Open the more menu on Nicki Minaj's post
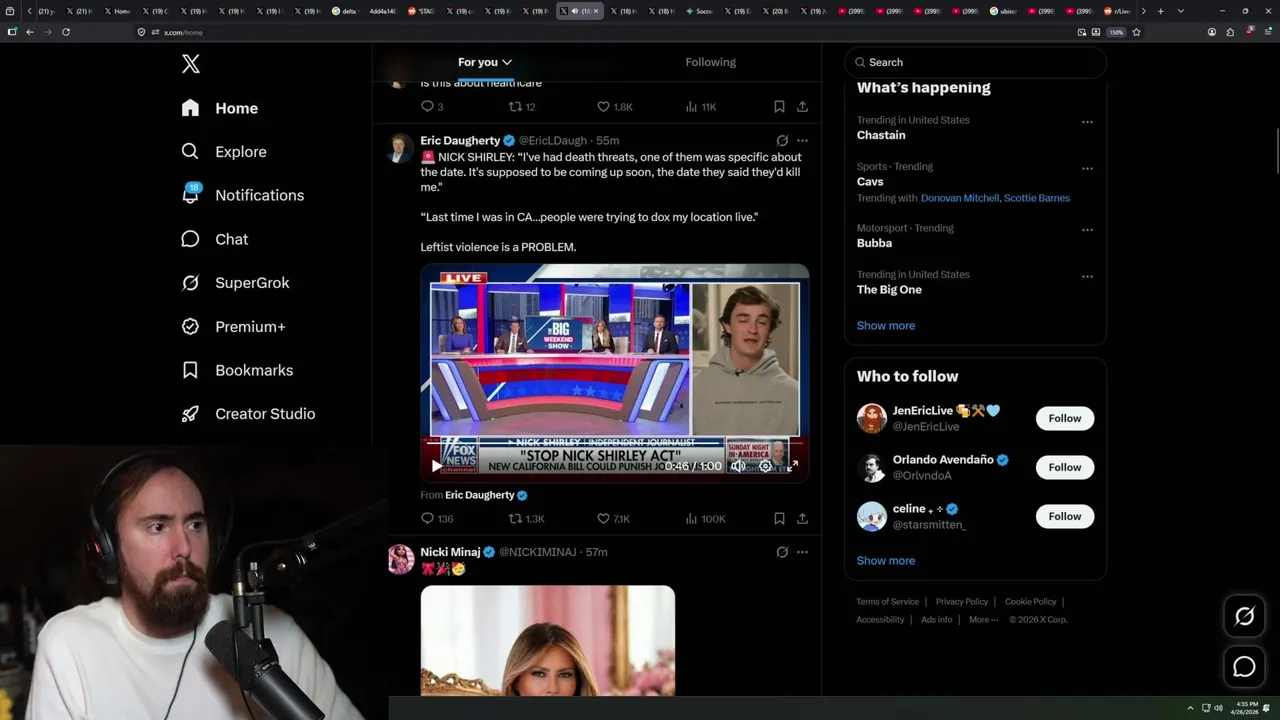This screenshot has width=1280, height=720. pos(802,552)
